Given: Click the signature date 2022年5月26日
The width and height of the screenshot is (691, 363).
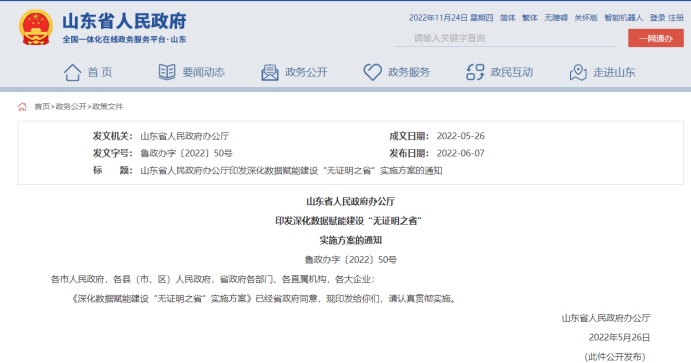Looking at the screenshot, I should pos(620,337).
